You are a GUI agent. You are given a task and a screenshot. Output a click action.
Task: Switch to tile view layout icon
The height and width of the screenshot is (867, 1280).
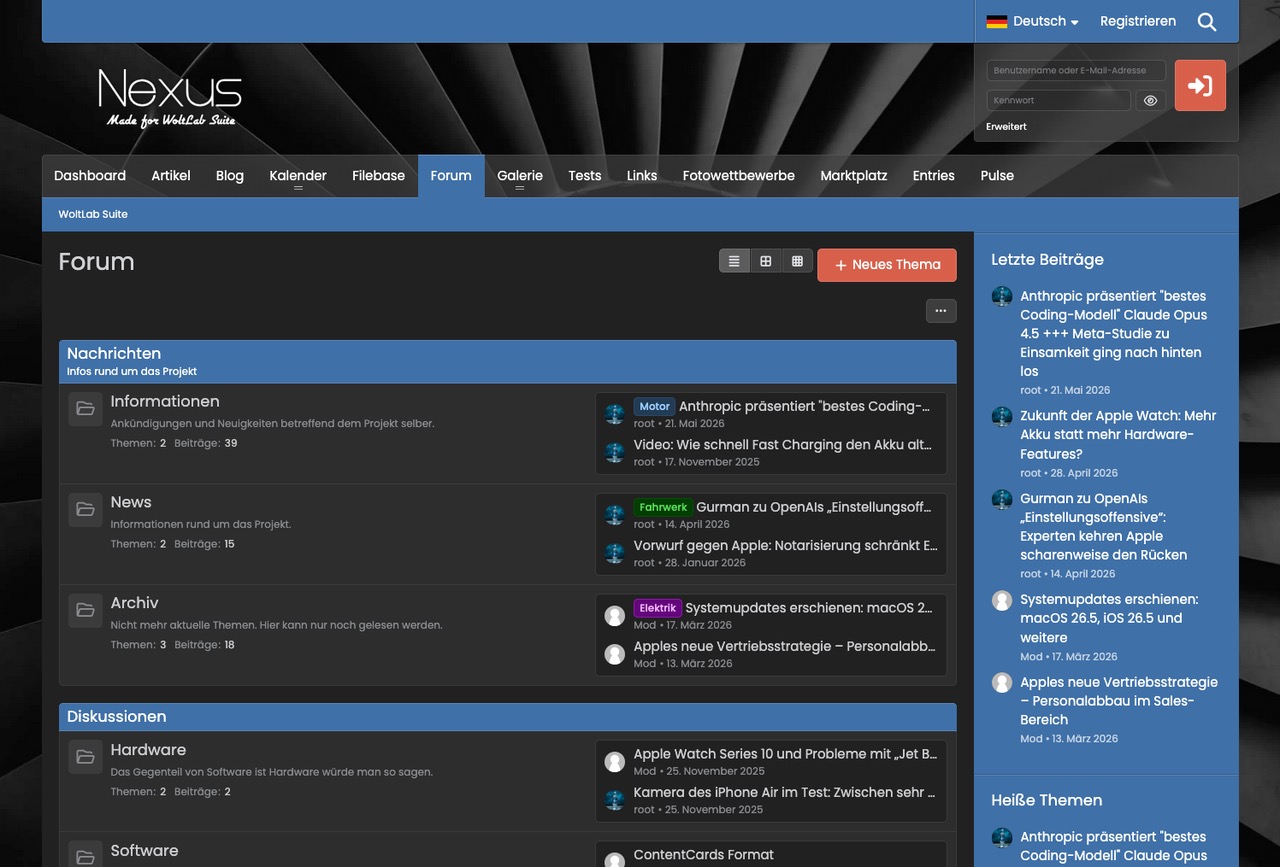766,261
